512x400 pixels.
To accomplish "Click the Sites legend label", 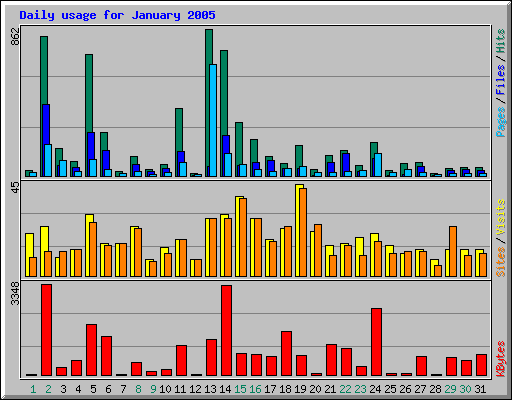I will tap(500, 262).
